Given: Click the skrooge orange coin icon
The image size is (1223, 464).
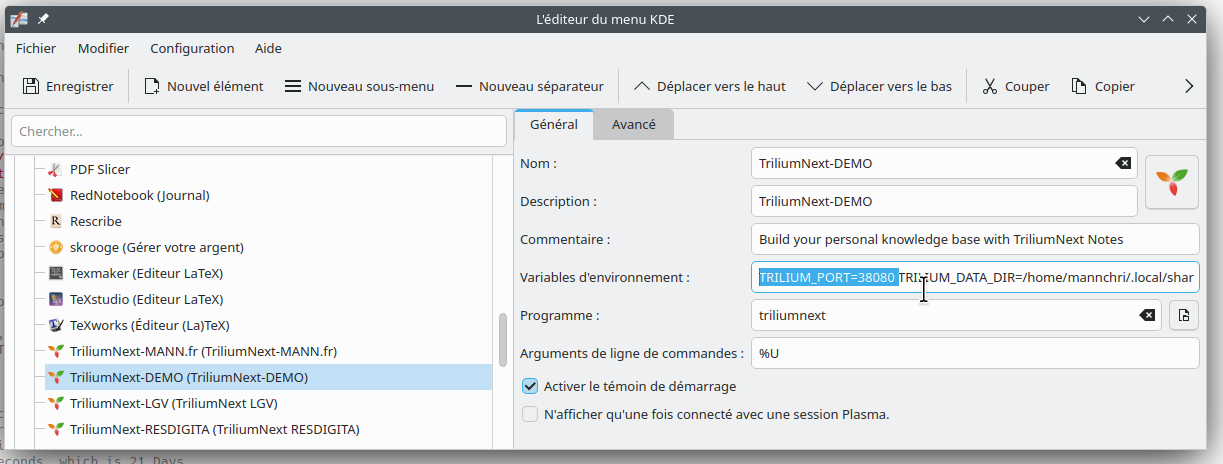Looking at the screenshot, I should pyautogui.click(x=56, y=247).
